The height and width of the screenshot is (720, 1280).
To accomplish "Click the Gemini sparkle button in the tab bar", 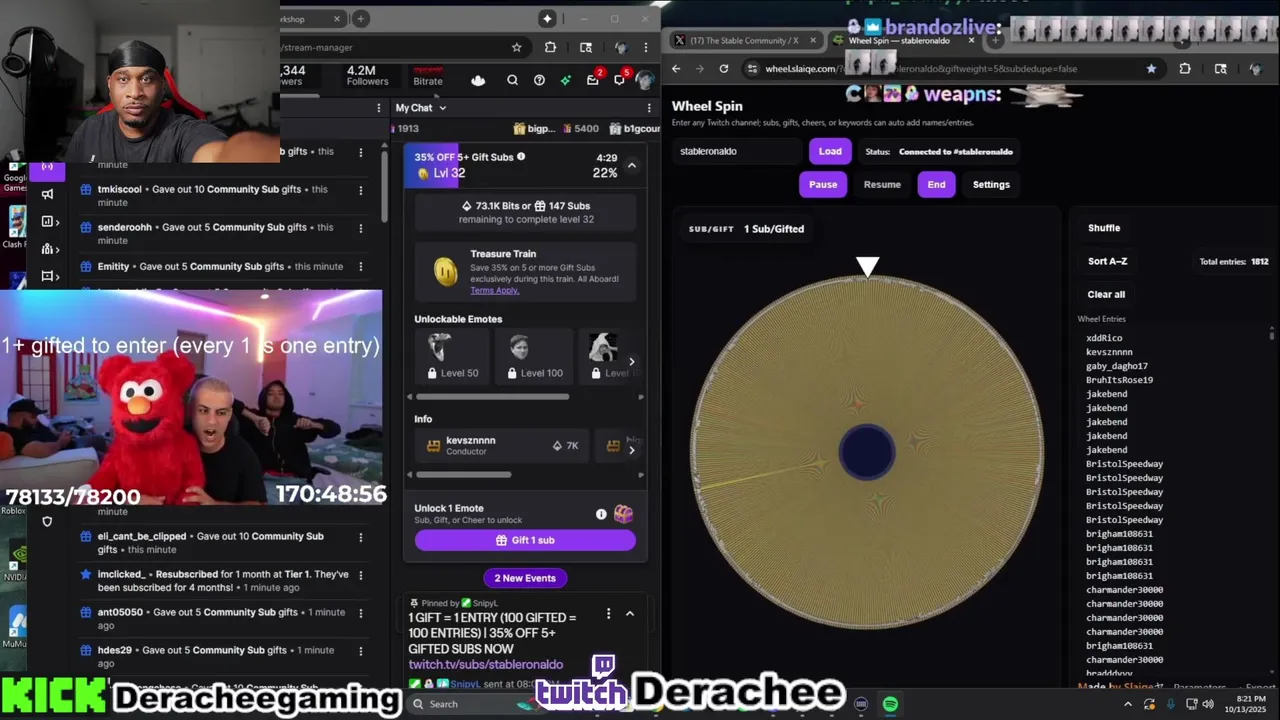I will coord(547,18).
